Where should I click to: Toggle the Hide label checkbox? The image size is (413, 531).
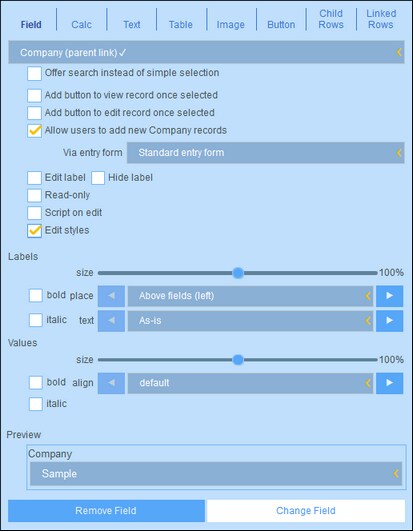[x=98, y=178]
